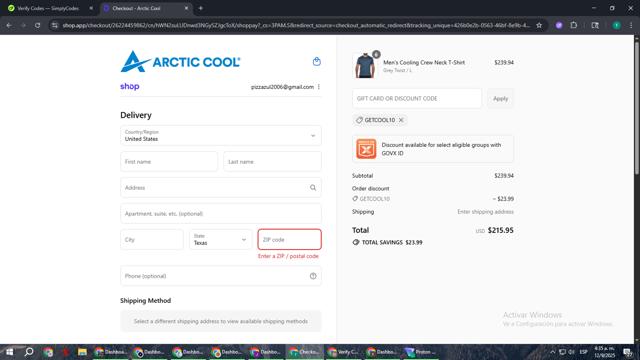Viewport: 640px width, 360px height.
Task: Click the ZIP code field
Action: pos(289,240)
